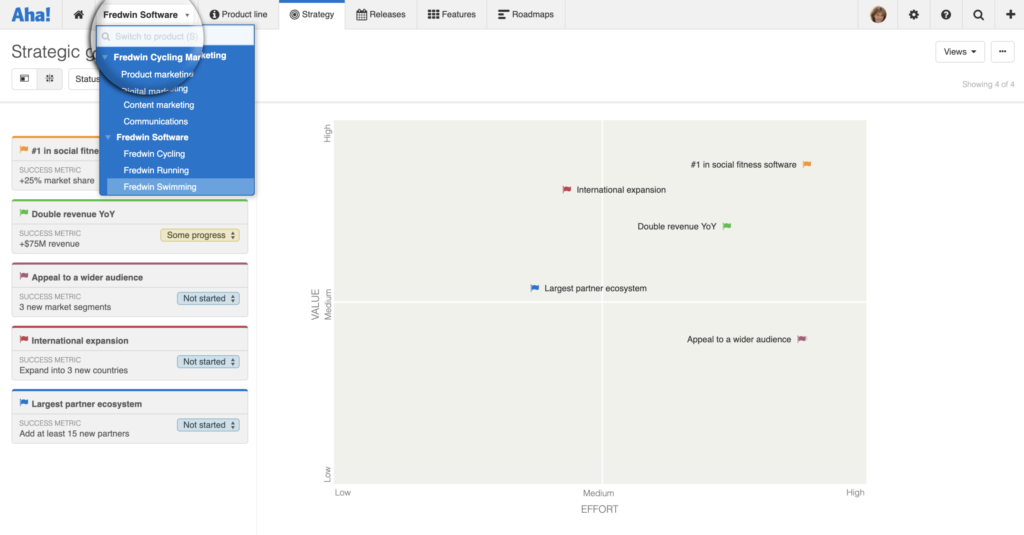Open International expansion Not started dropdown
This screenshot has height=535, width=1024.
(x=208, y=362)
